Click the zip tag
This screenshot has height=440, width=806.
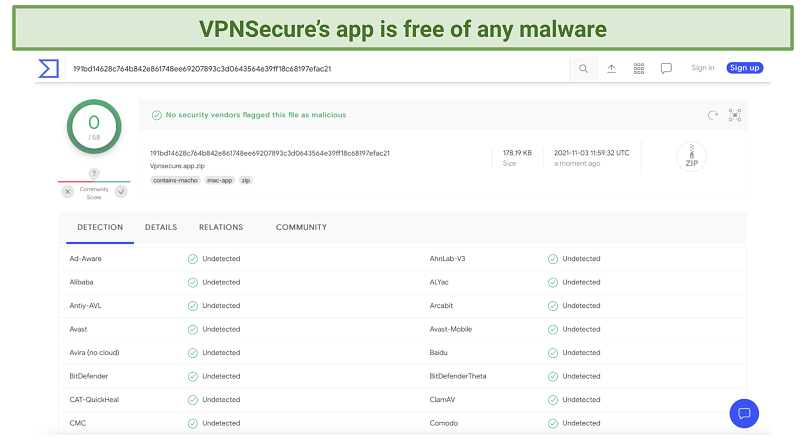tap(246, 180)
